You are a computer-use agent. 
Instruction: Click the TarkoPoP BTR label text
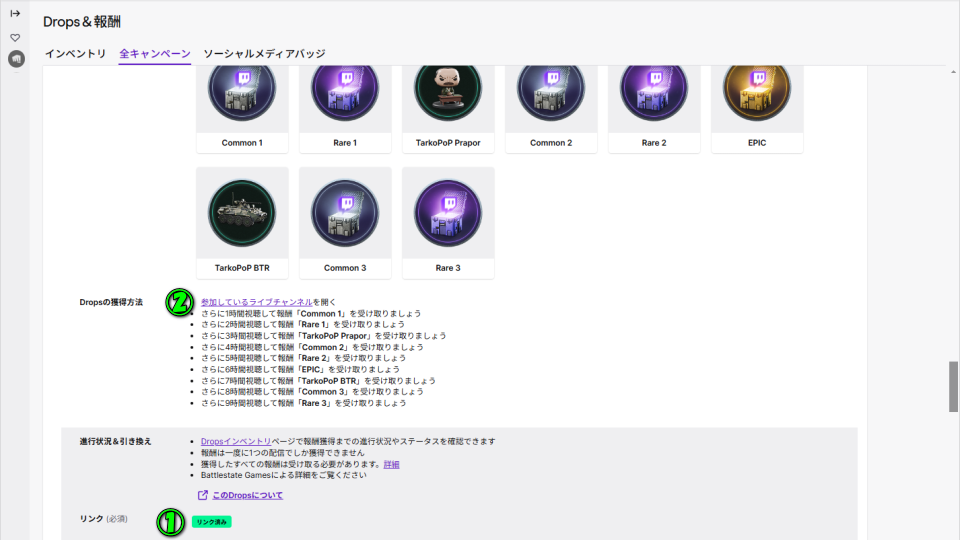coord(242,268)
